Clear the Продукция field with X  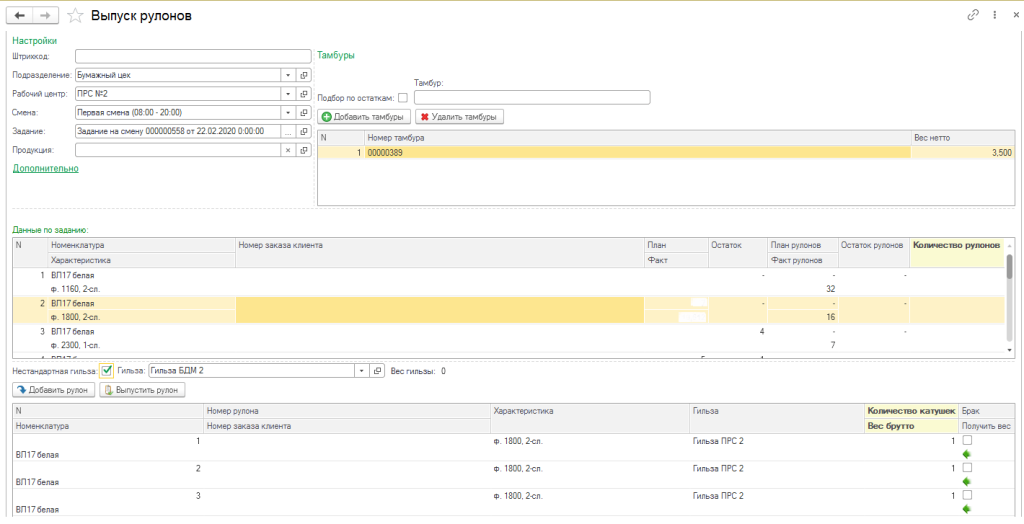[x=289, y=150]
